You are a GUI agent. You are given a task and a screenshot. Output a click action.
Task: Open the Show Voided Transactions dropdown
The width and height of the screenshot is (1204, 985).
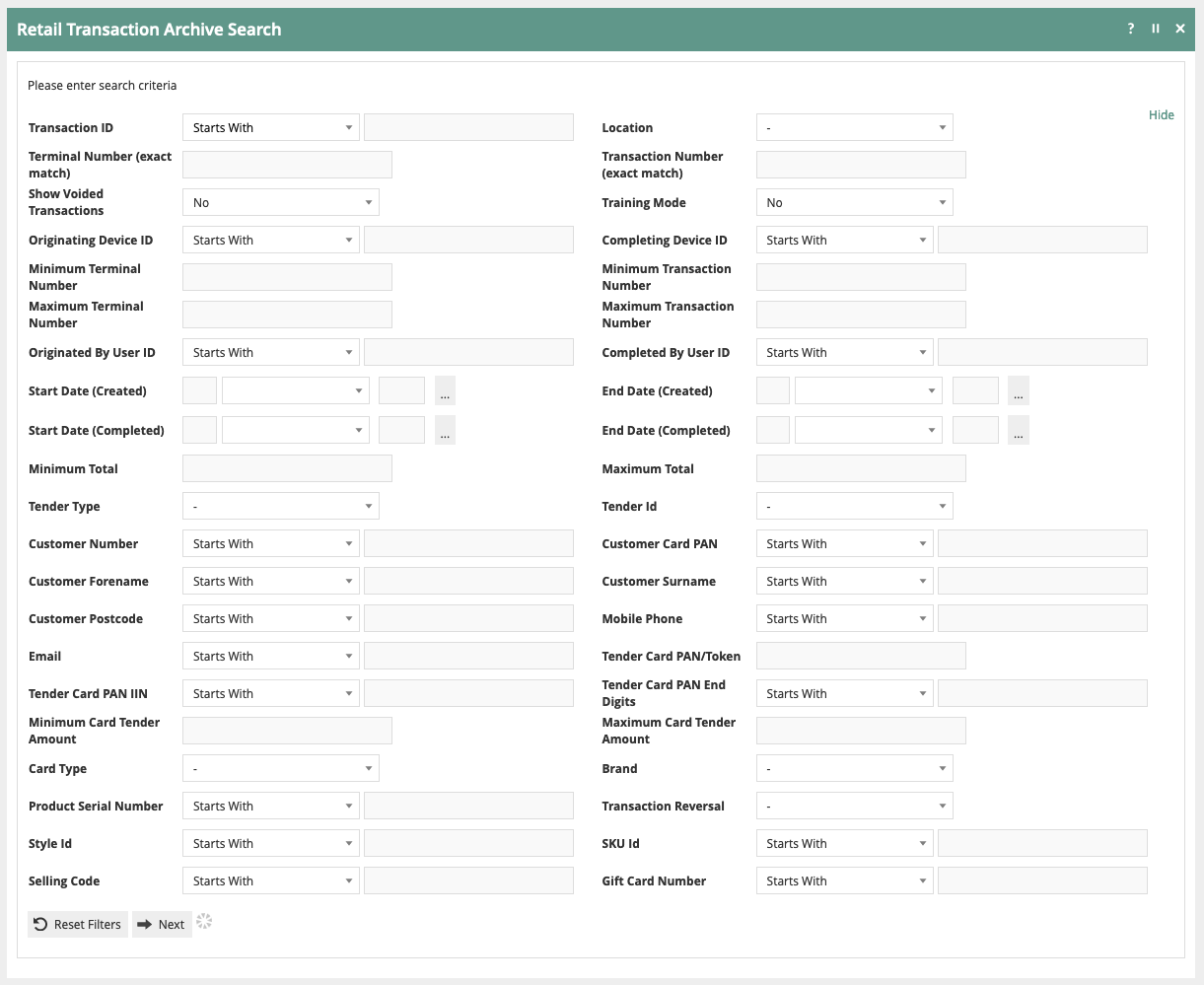pos(281,203)
